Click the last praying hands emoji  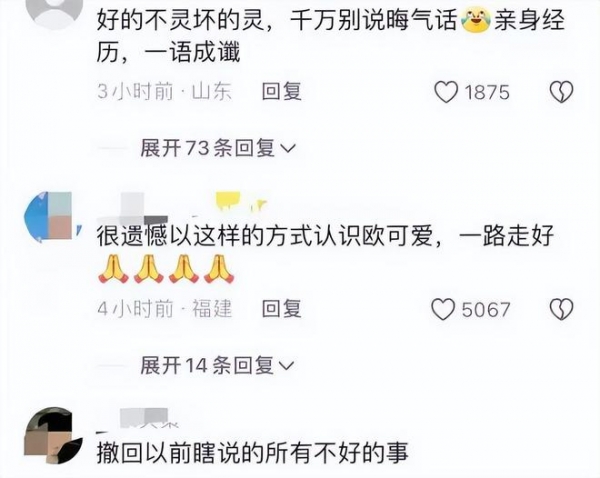tap(219, 269)
